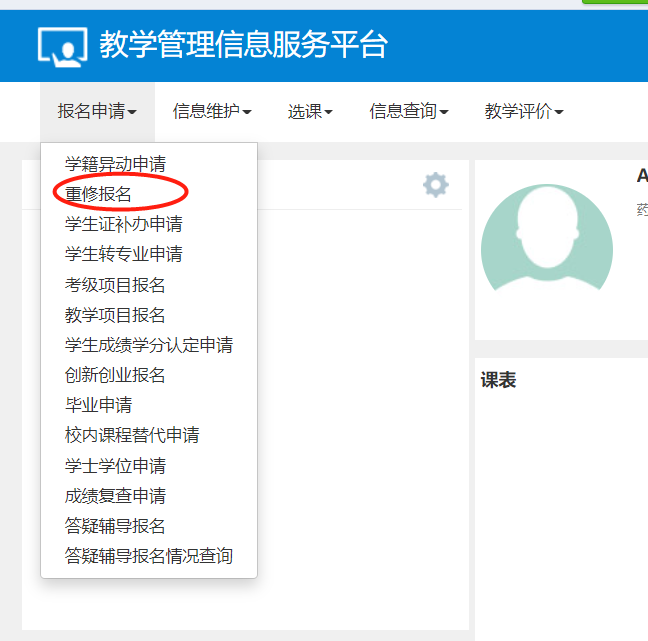Open the 教学评价 menu
The height and width of the screenshot is (641, 648).
pos(524,112)
